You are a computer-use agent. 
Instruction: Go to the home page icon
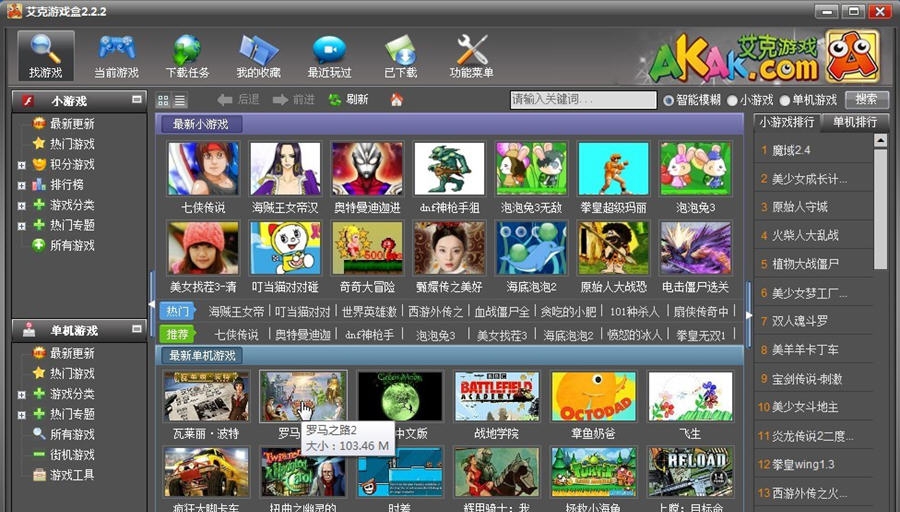click(x=396, y=100)
